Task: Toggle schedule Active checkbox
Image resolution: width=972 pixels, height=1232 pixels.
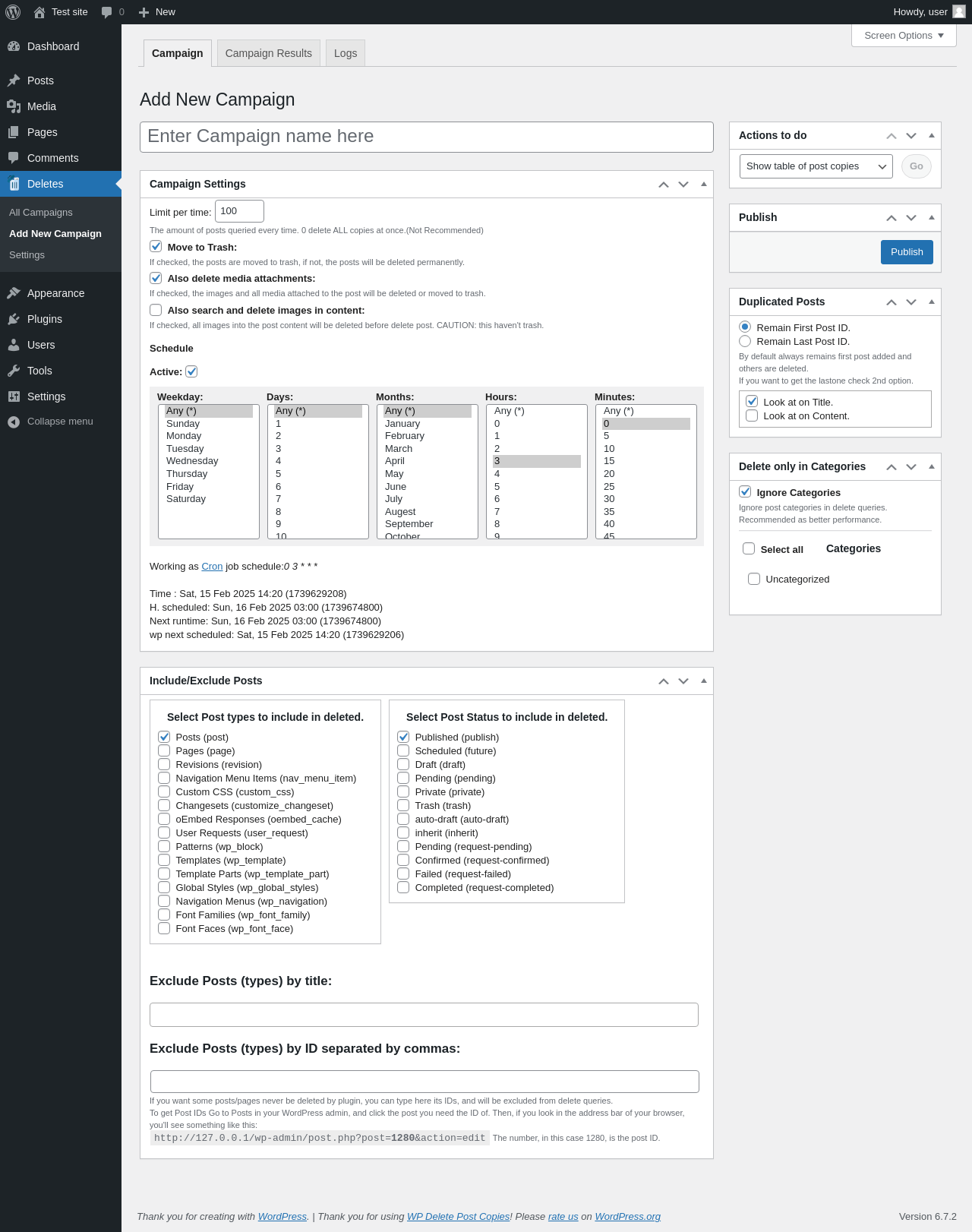Action: [191, 371]
